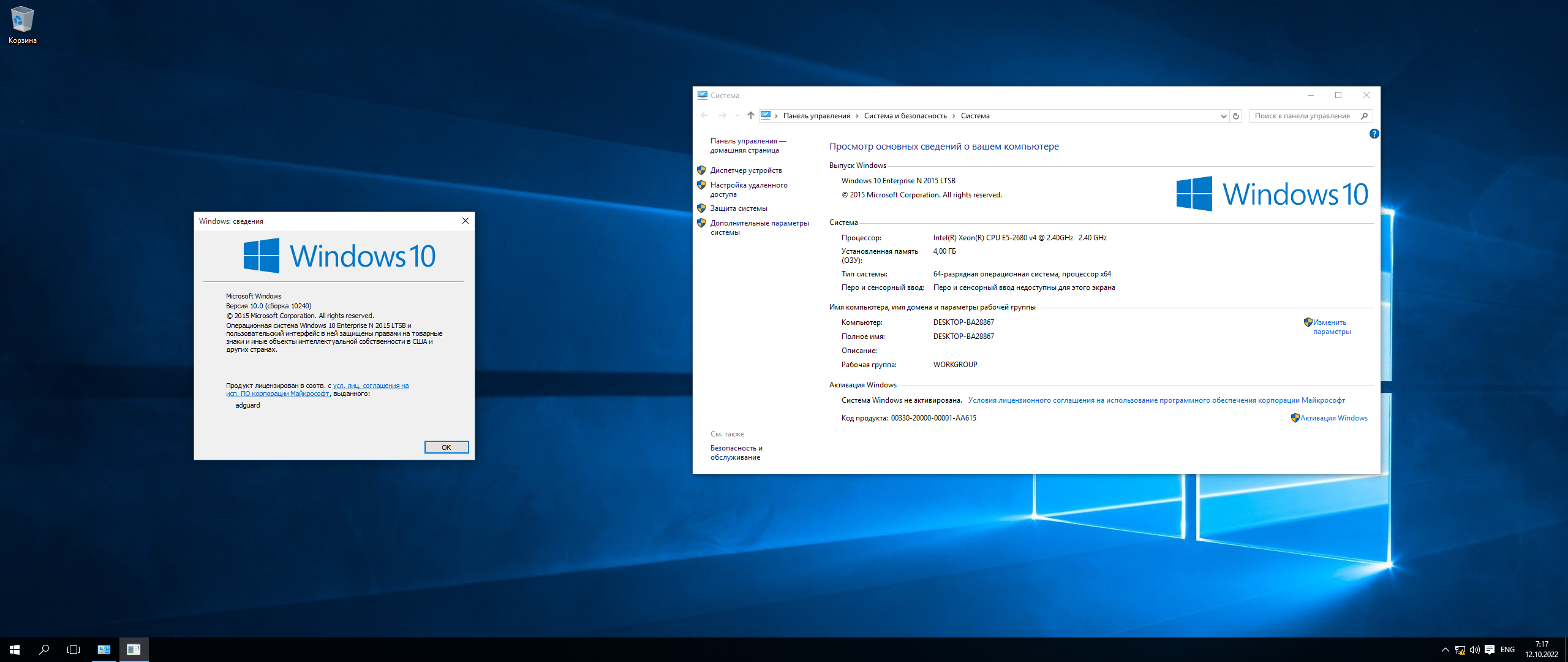
Task: Go back in Система window
Action: coord(704,115)
